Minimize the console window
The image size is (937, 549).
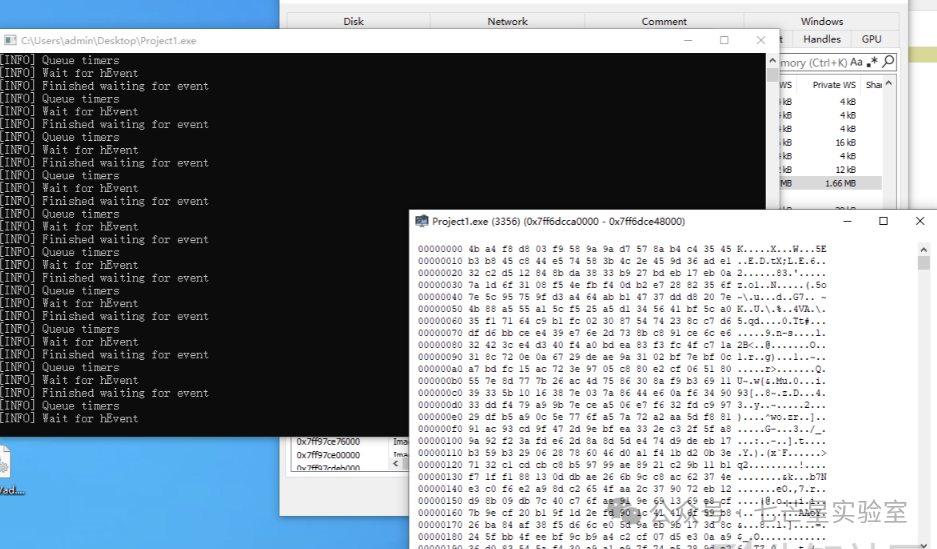point(688,41)
